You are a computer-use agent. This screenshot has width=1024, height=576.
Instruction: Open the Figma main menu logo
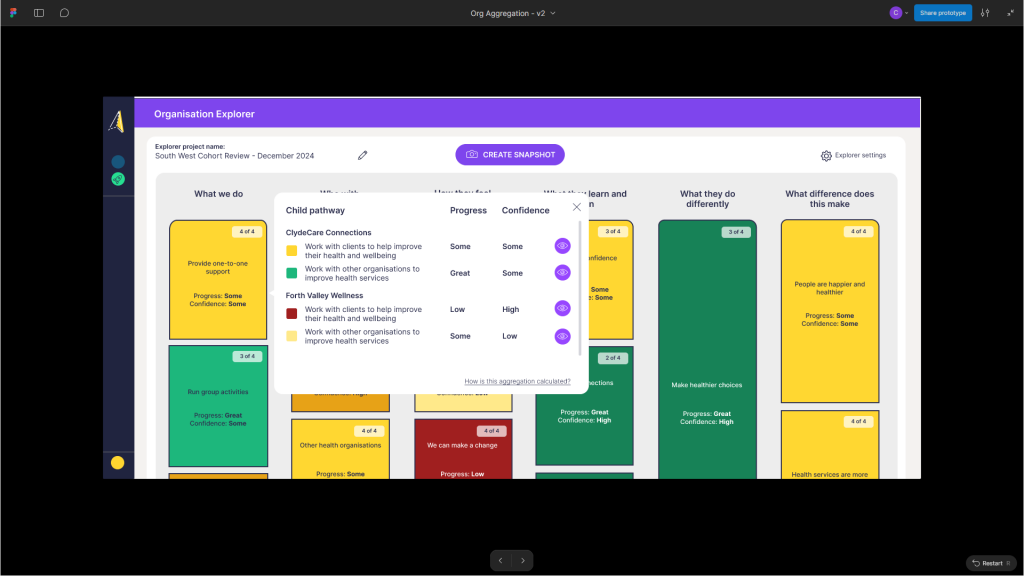13,13
